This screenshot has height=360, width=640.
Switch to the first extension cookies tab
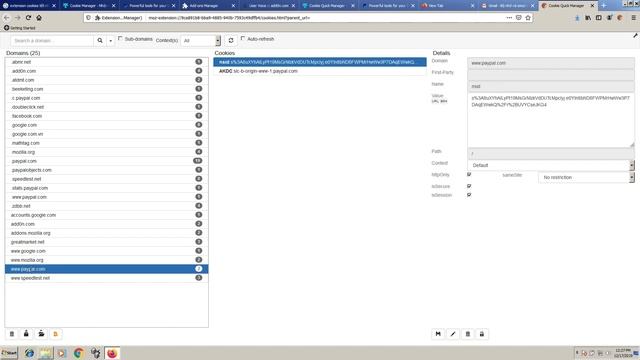[x=29, y=6]
